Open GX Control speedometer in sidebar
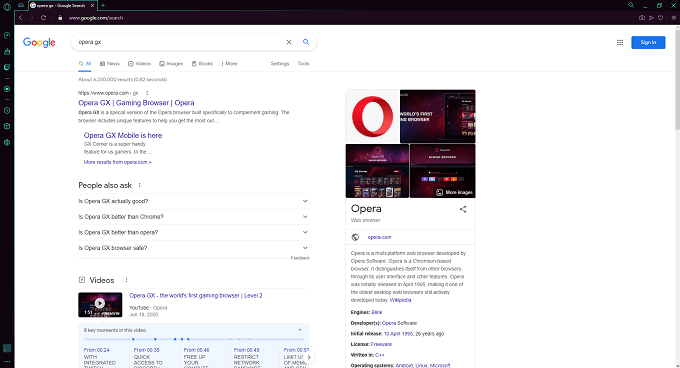 point(7,36)
